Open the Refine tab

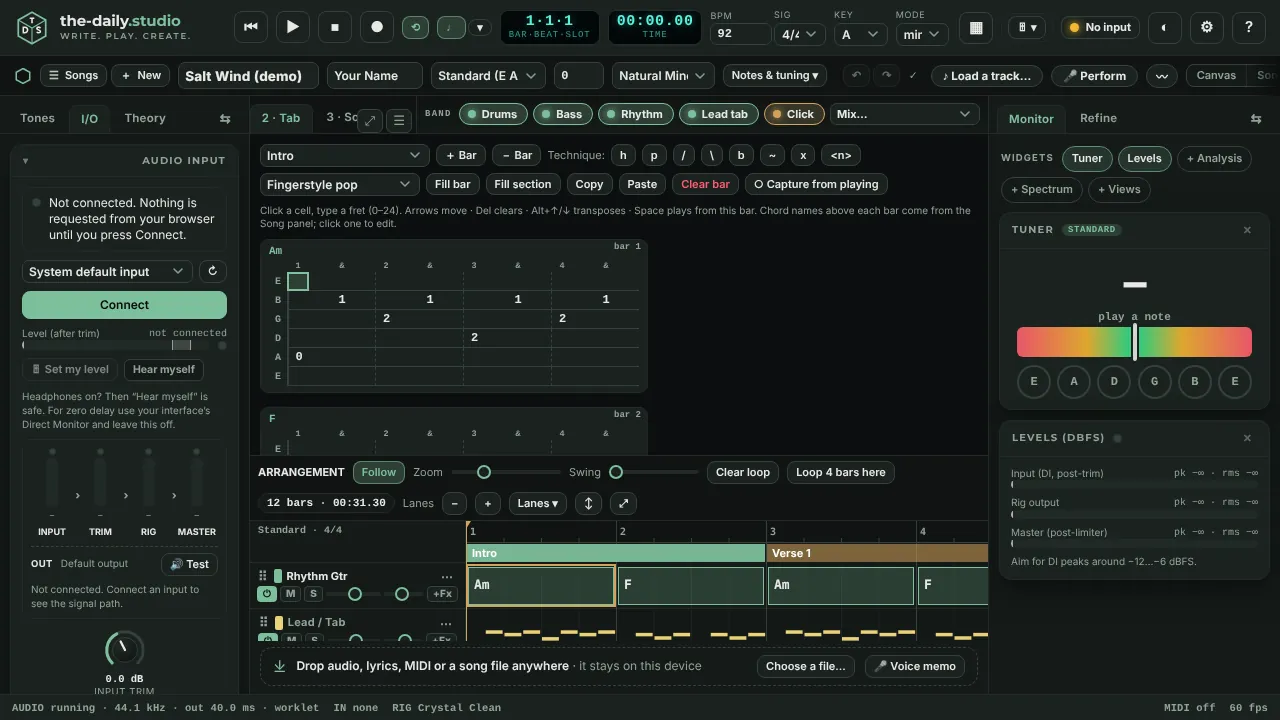[x=1098, y=118]
